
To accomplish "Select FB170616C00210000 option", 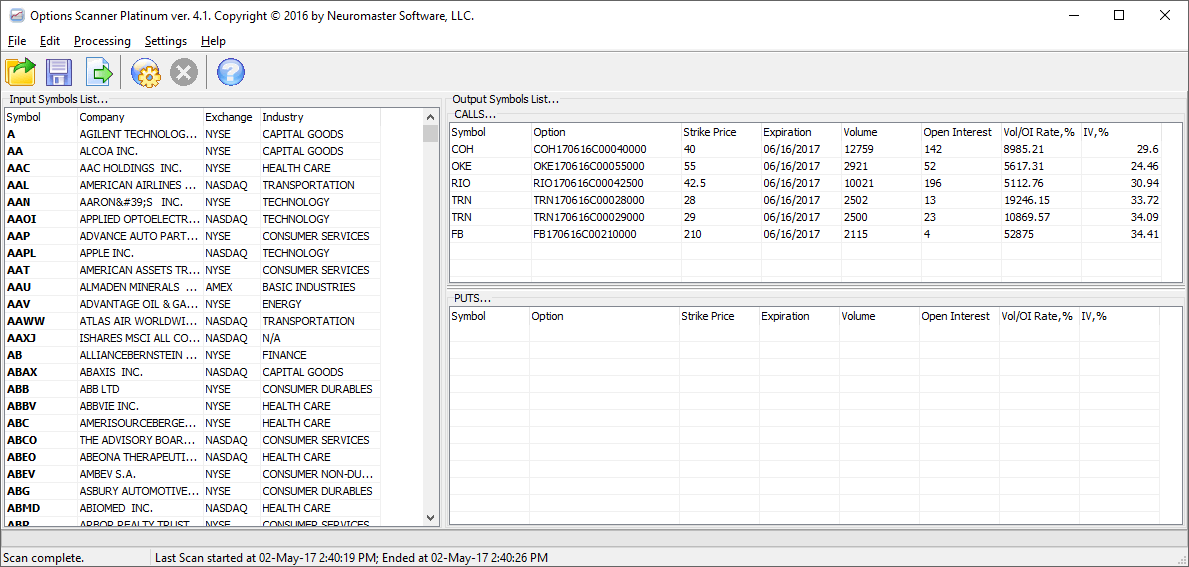I will pos(585,234).
